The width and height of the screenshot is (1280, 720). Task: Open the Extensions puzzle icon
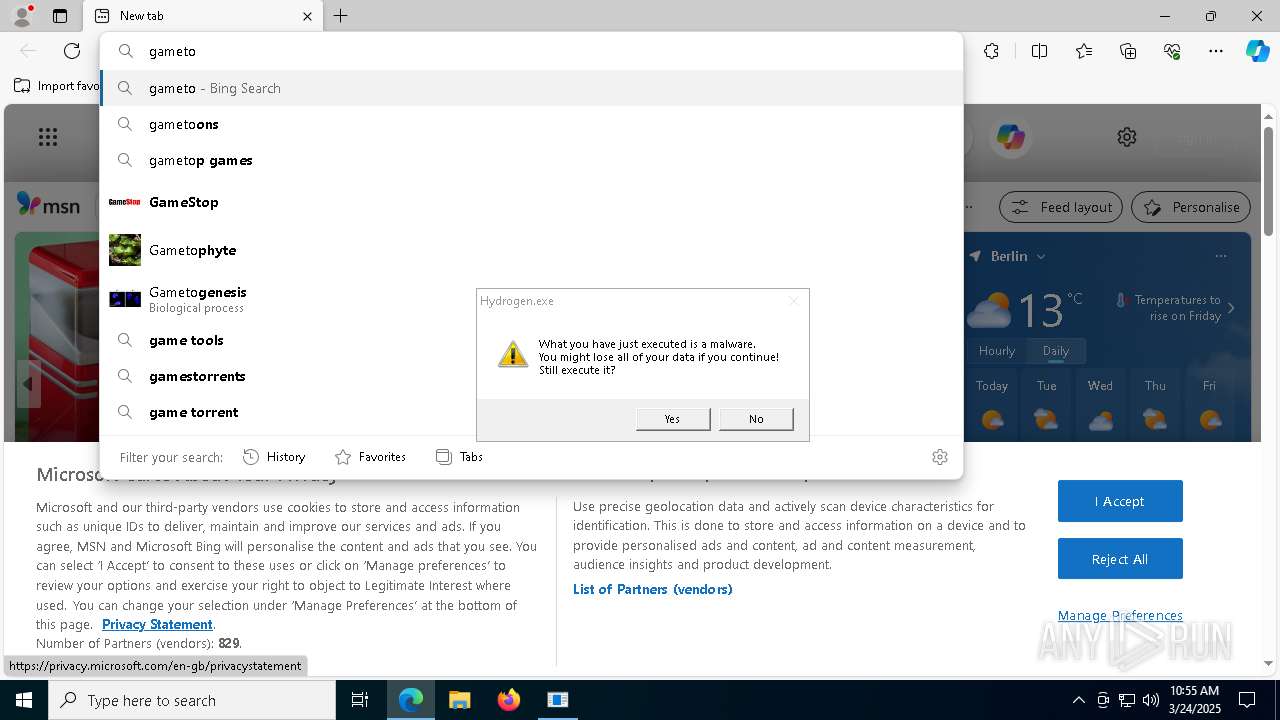[x=991, y=51]
